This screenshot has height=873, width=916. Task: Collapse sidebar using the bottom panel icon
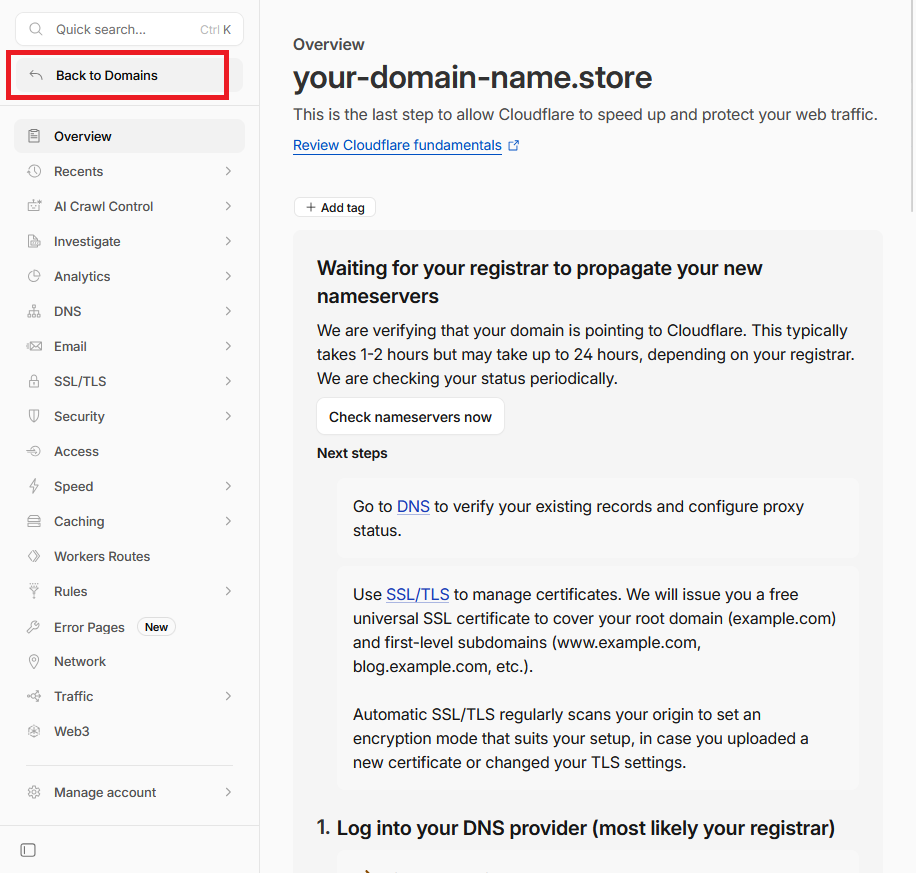pyautogui.click(x=28, y=850)
